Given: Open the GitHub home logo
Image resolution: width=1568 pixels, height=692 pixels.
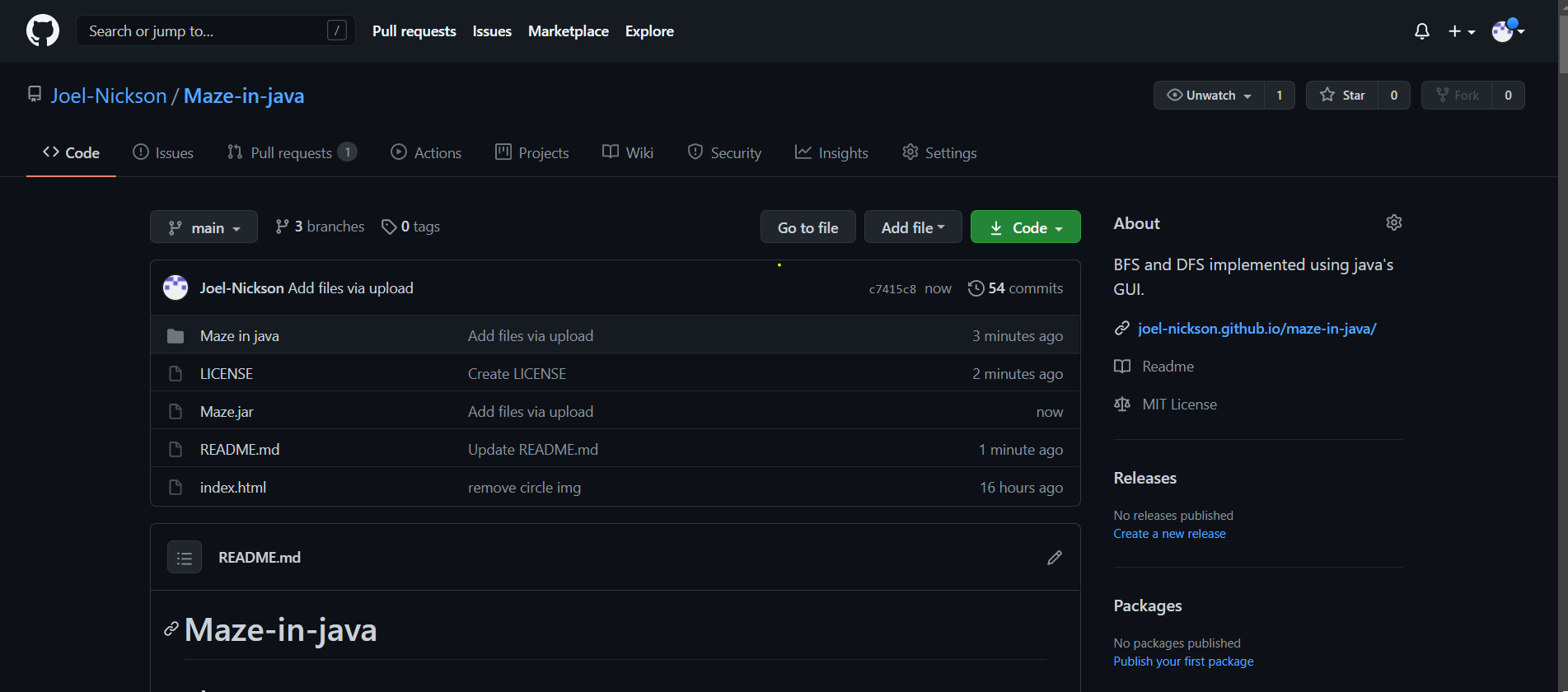Looking at the screenshot, I should pos(43,31).
